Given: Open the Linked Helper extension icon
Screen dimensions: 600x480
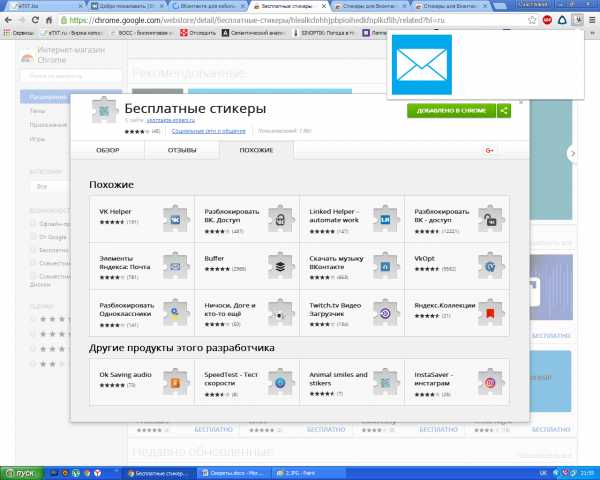Looking at the screenshot, I should tap(386, 219).
